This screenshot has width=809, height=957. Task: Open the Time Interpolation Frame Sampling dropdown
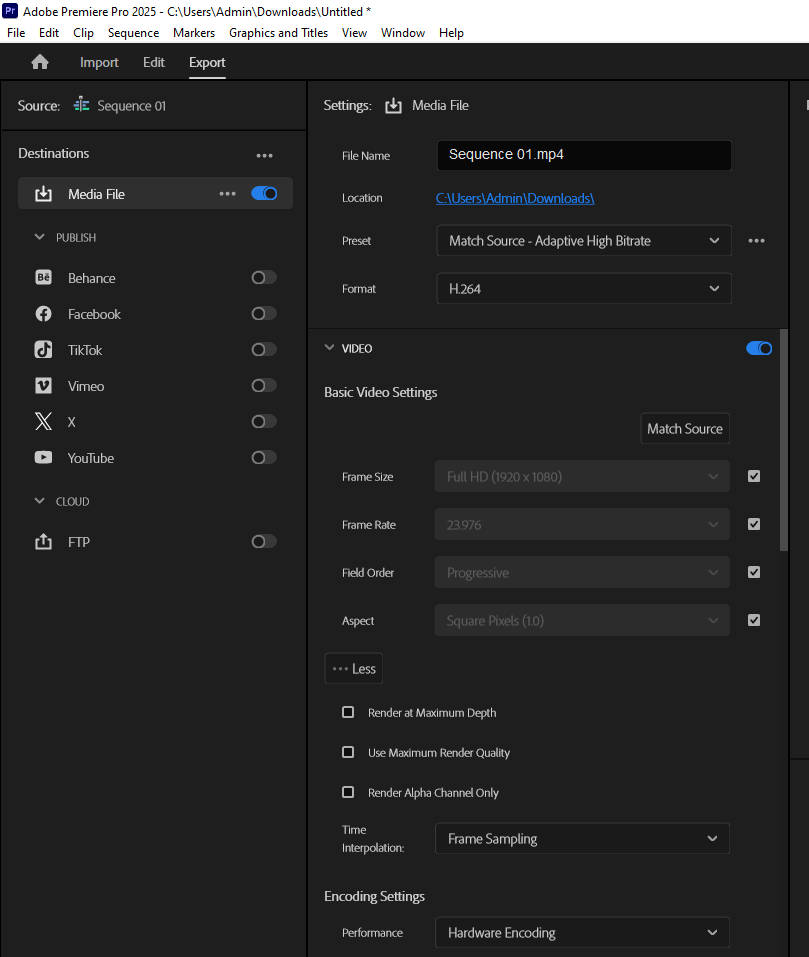click(582, 839)
